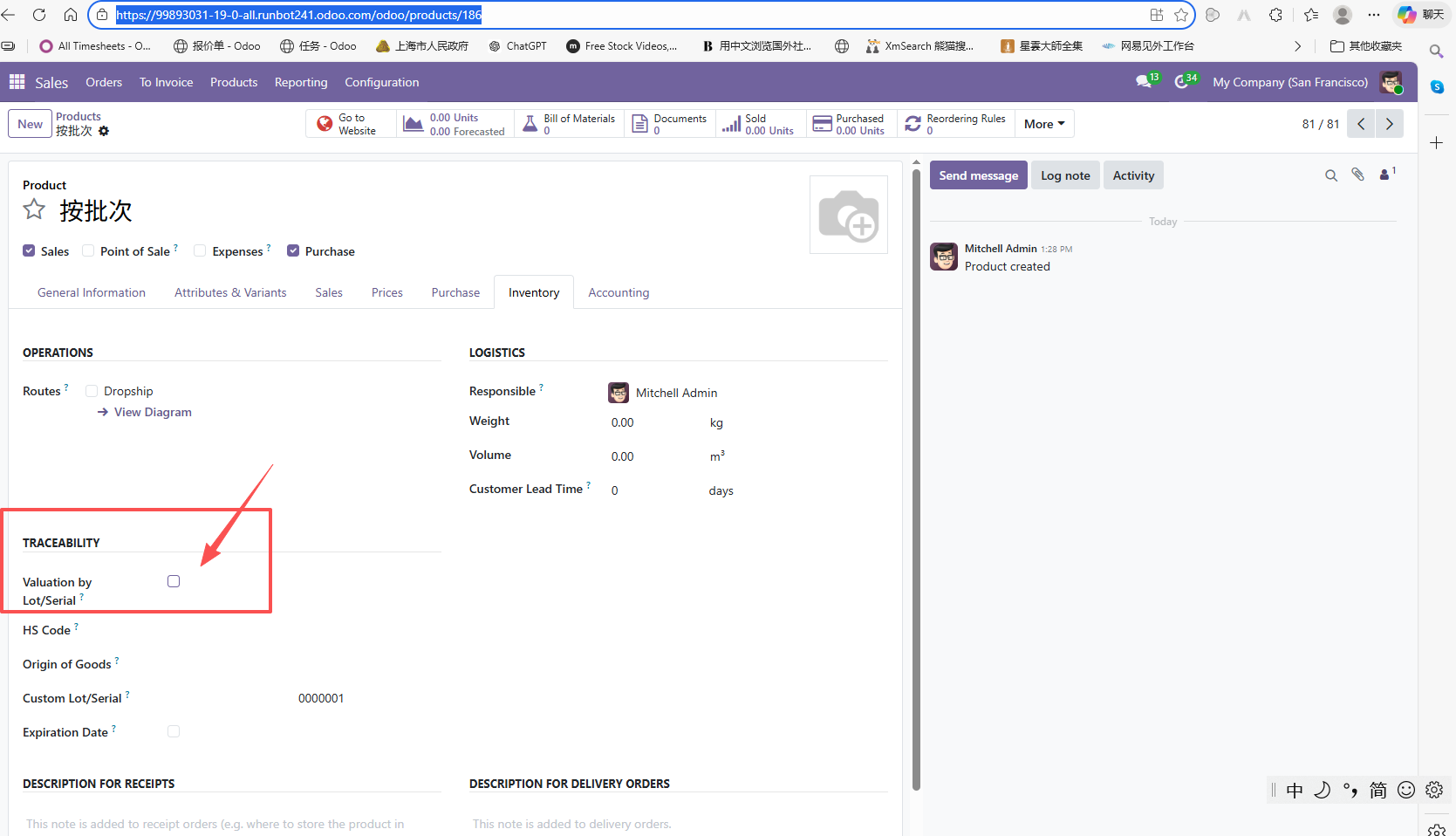Open the View Diagram link
Viewport: 1456px width, 836px height.
(152, 412)
